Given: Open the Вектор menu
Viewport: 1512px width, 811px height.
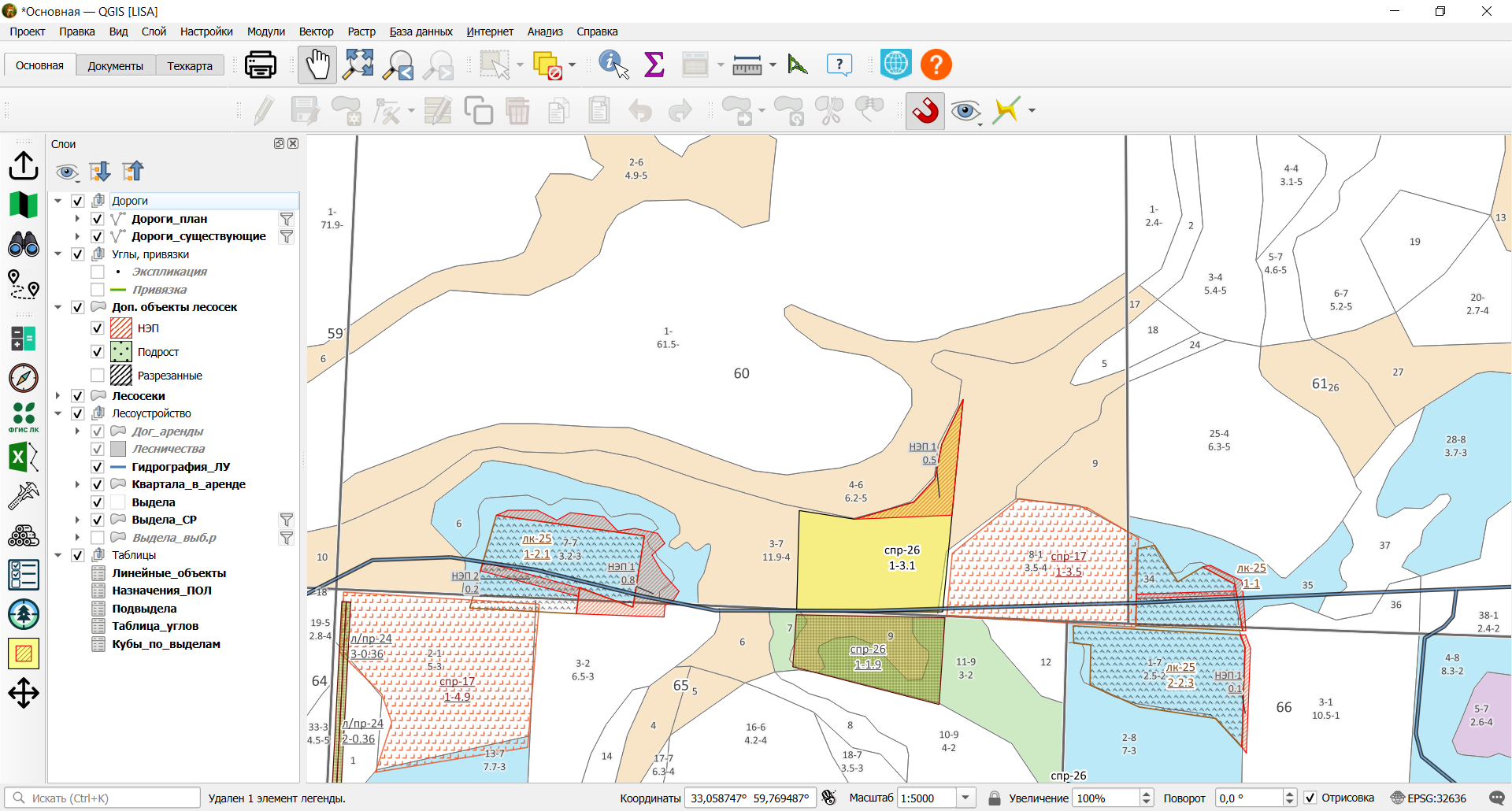Looking at the screenshot, I should [316, 31].
